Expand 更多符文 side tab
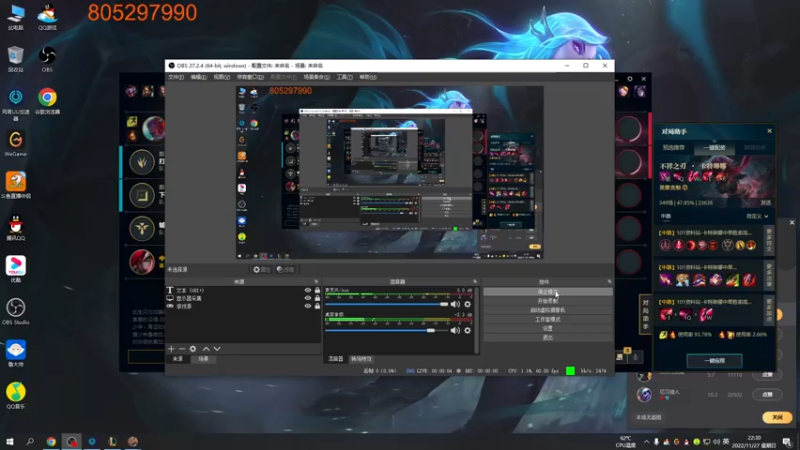800x450 pixels. click(769, 240)
